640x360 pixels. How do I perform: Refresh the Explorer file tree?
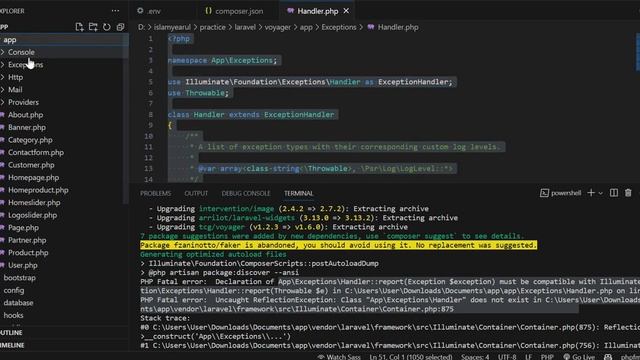107,27
